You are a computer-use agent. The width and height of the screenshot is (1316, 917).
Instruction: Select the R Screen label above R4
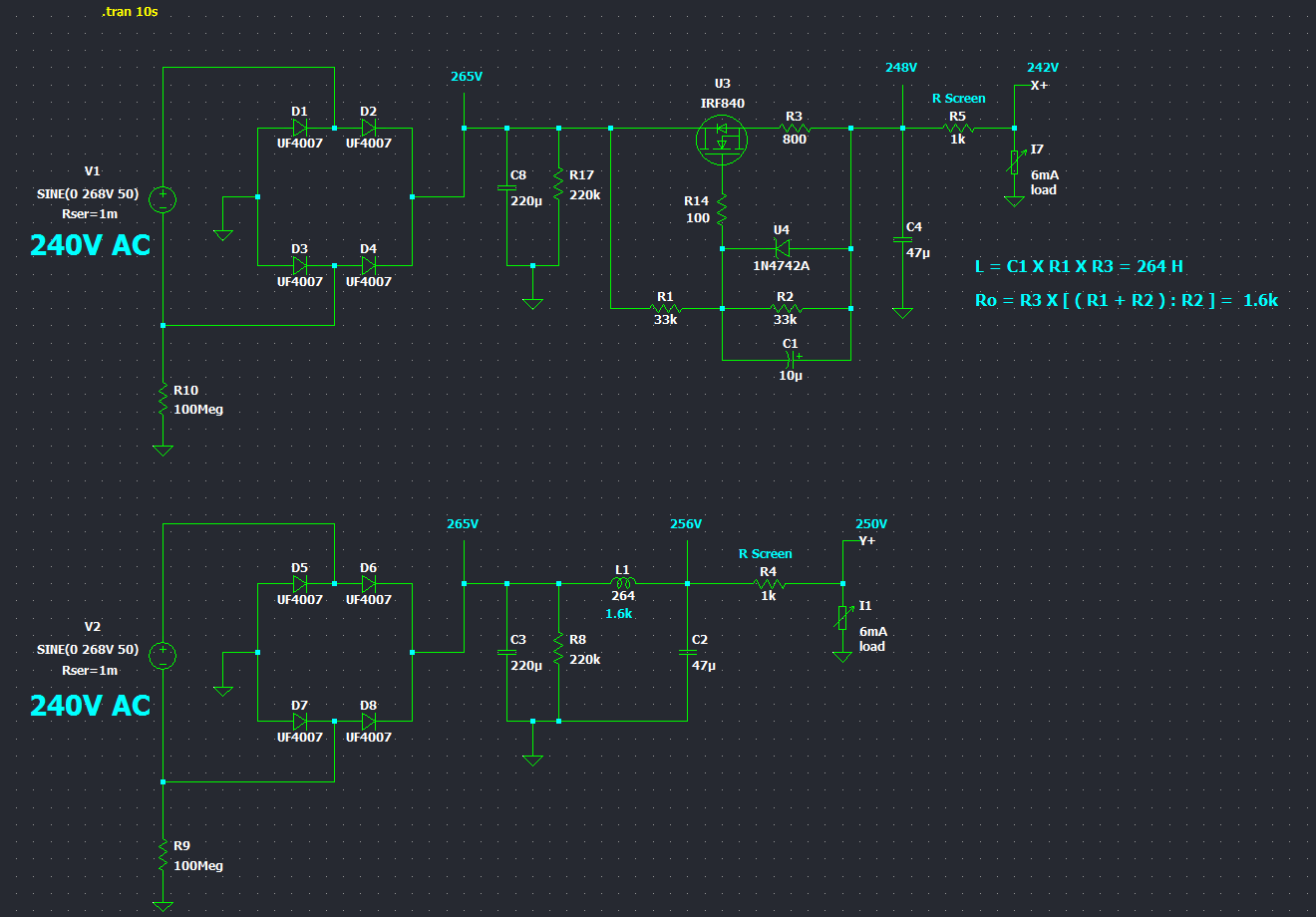(x=765, y=554)
